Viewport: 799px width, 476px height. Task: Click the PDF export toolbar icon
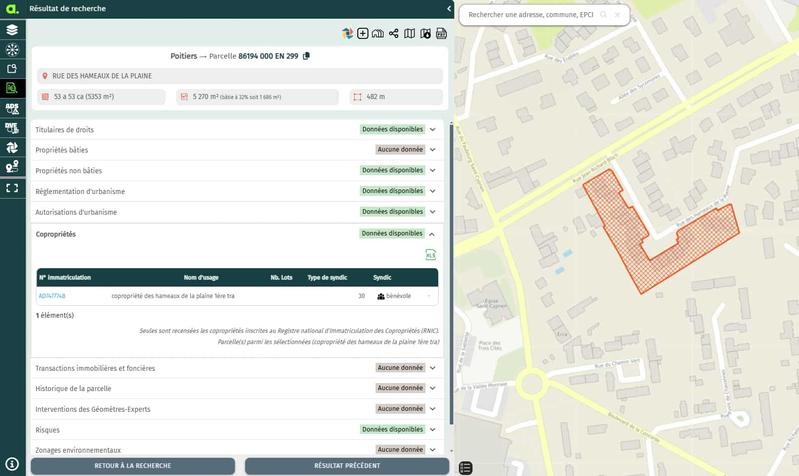point(441,34)
